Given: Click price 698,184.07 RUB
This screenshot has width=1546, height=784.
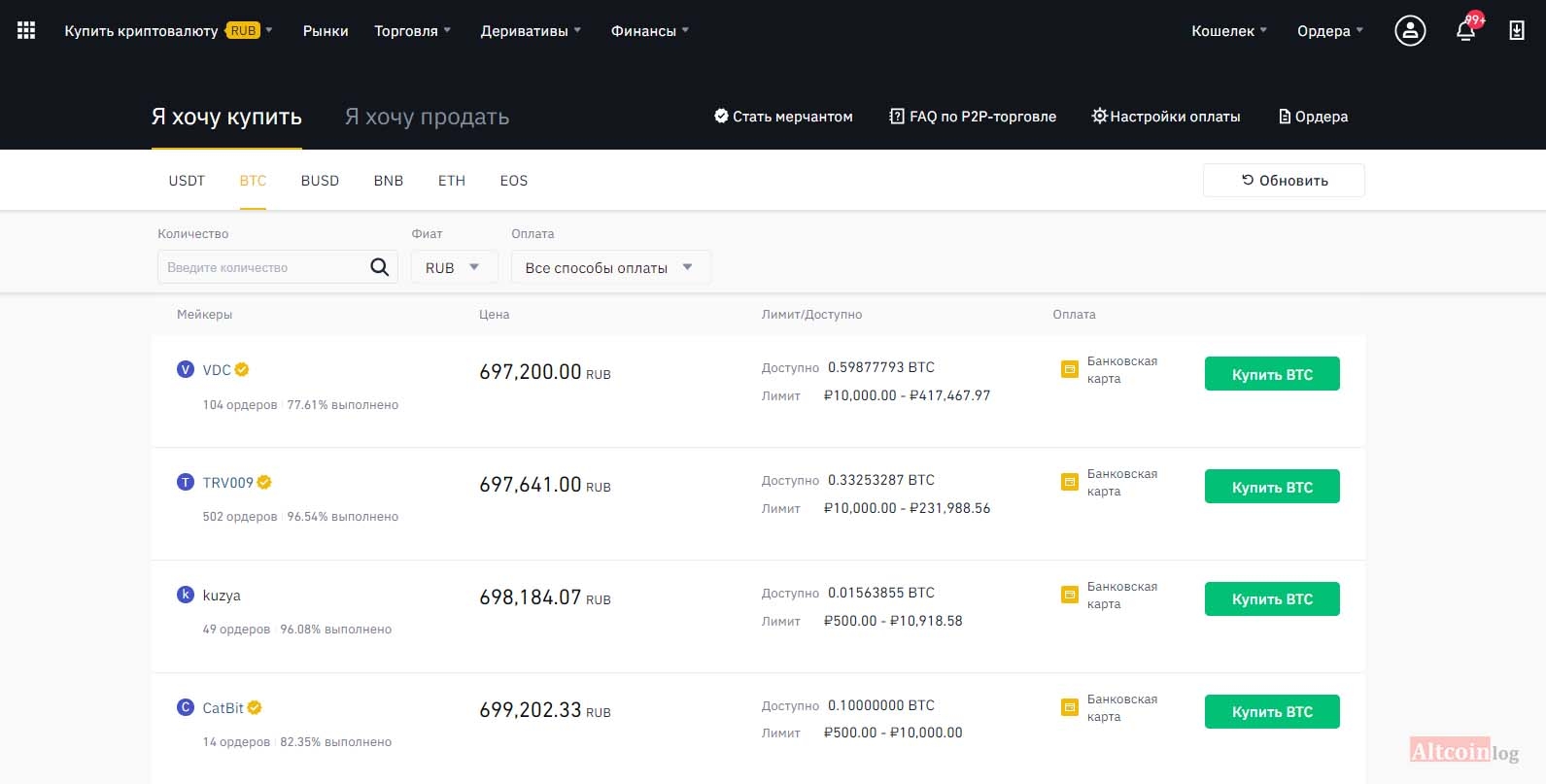Looking at the screenshot, I should point(545,597).
